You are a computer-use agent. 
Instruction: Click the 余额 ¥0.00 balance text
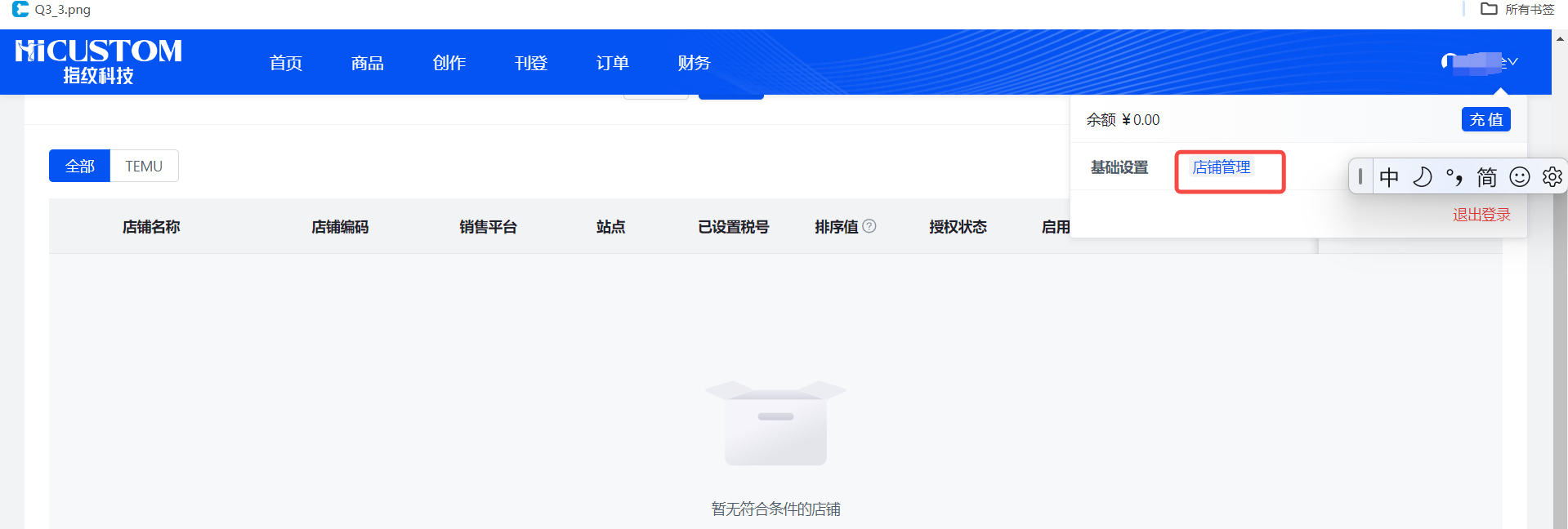tap(1123, 120)
